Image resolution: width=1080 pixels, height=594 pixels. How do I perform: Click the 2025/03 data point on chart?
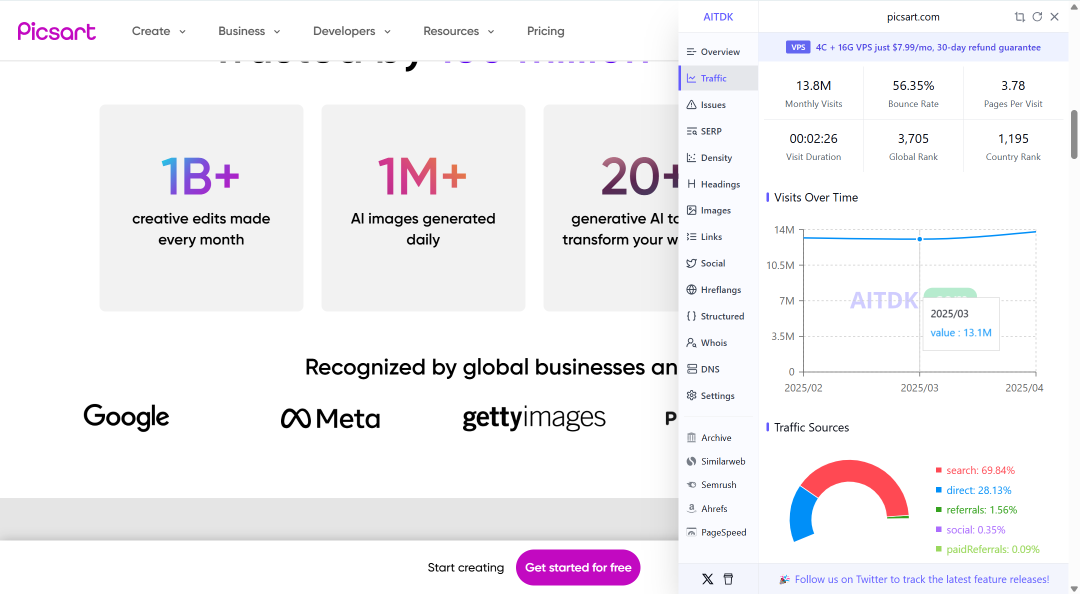point(920,239)
